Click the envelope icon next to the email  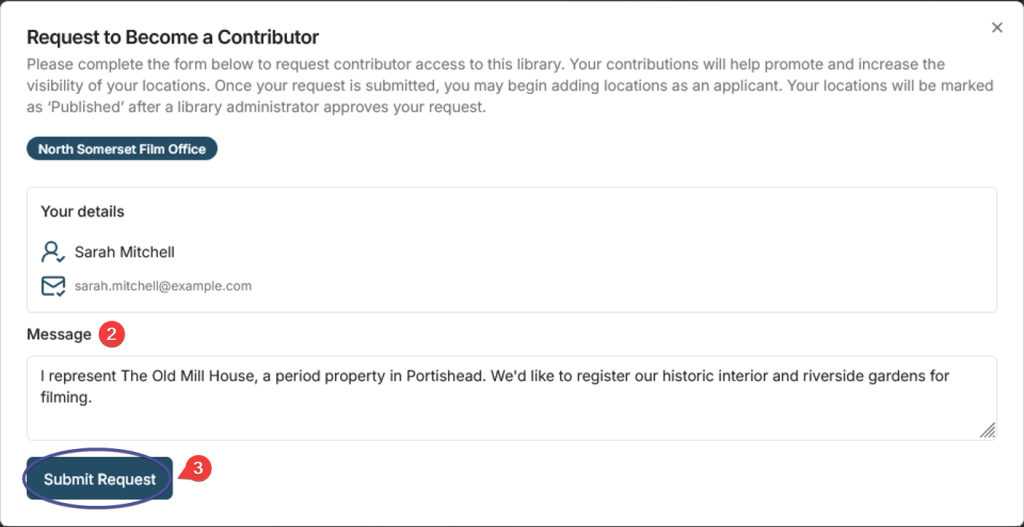[52, 286]
